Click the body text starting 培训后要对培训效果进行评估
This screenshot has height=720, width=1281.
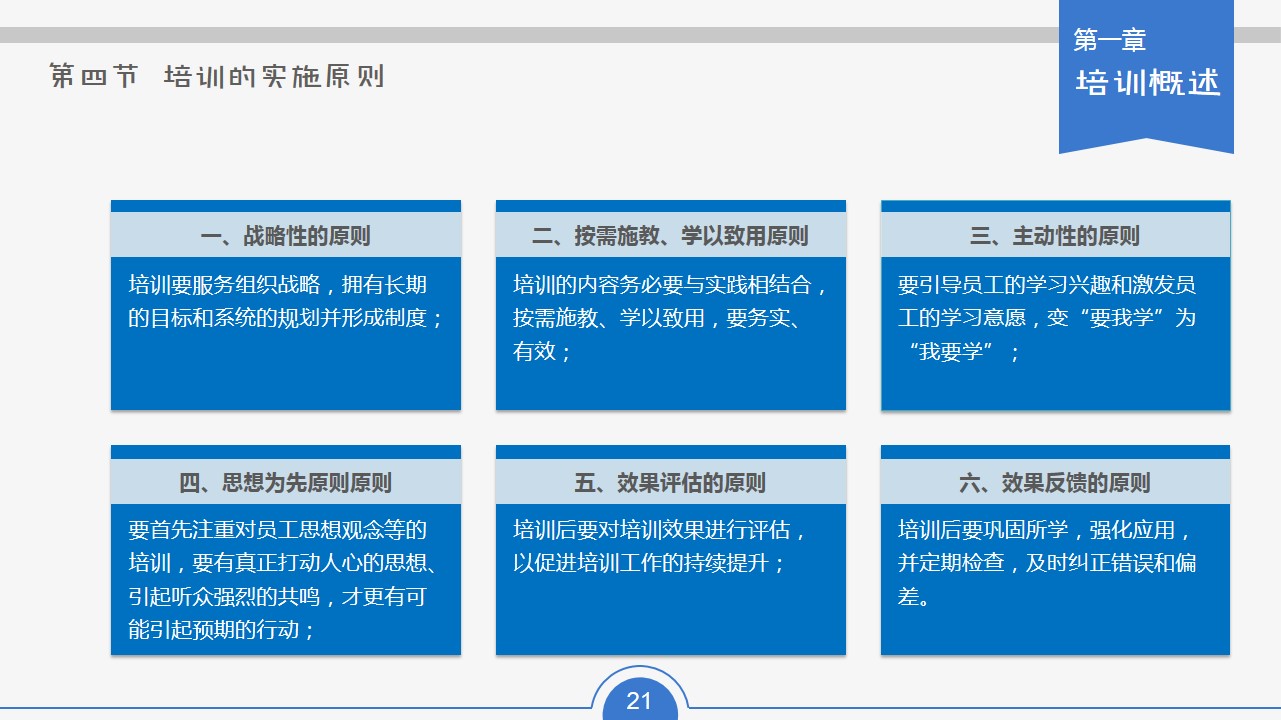661,547
